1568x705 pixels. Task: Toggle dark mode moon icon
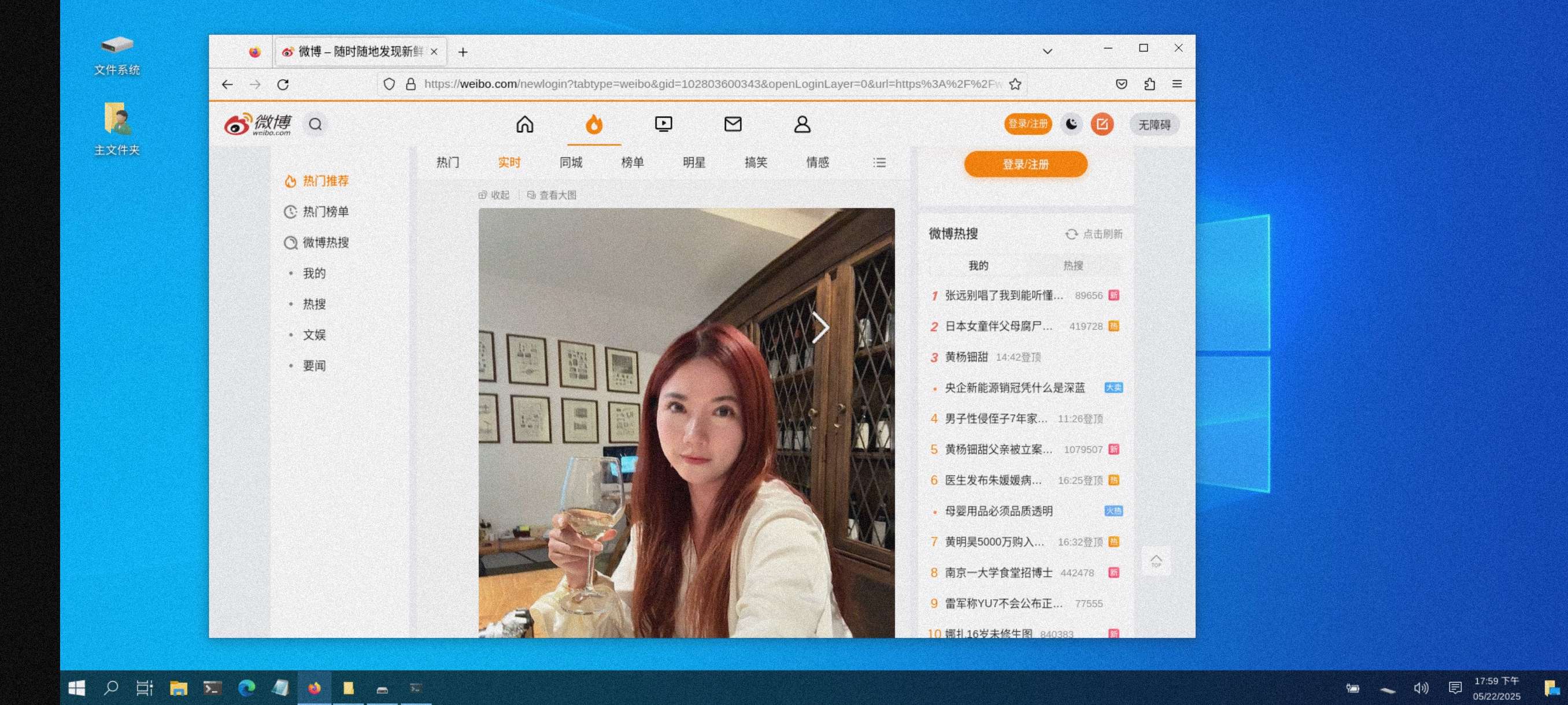(1071, 124)
